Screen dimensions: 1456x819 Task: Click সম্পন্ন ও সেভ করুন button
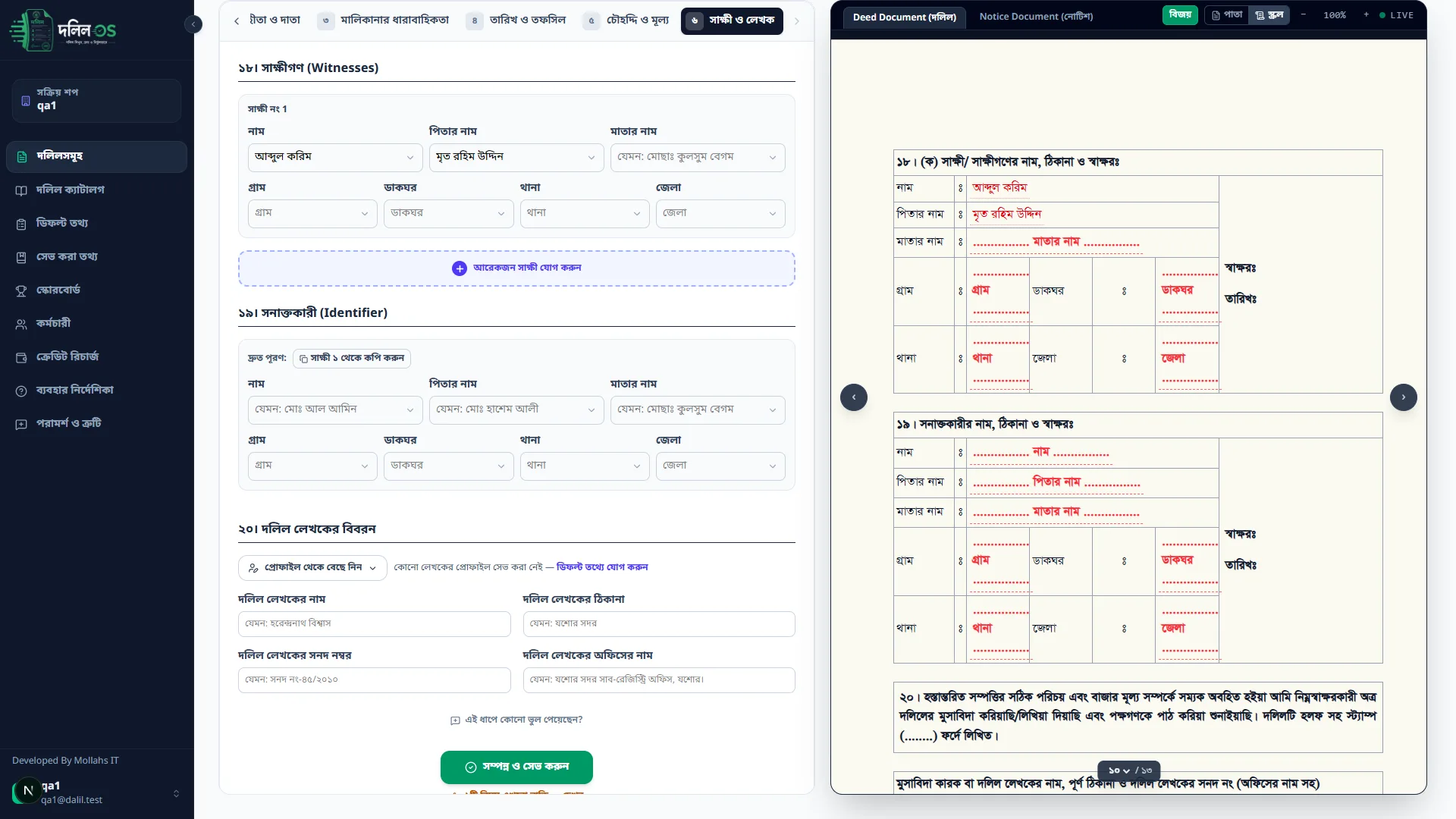(516, 767)
